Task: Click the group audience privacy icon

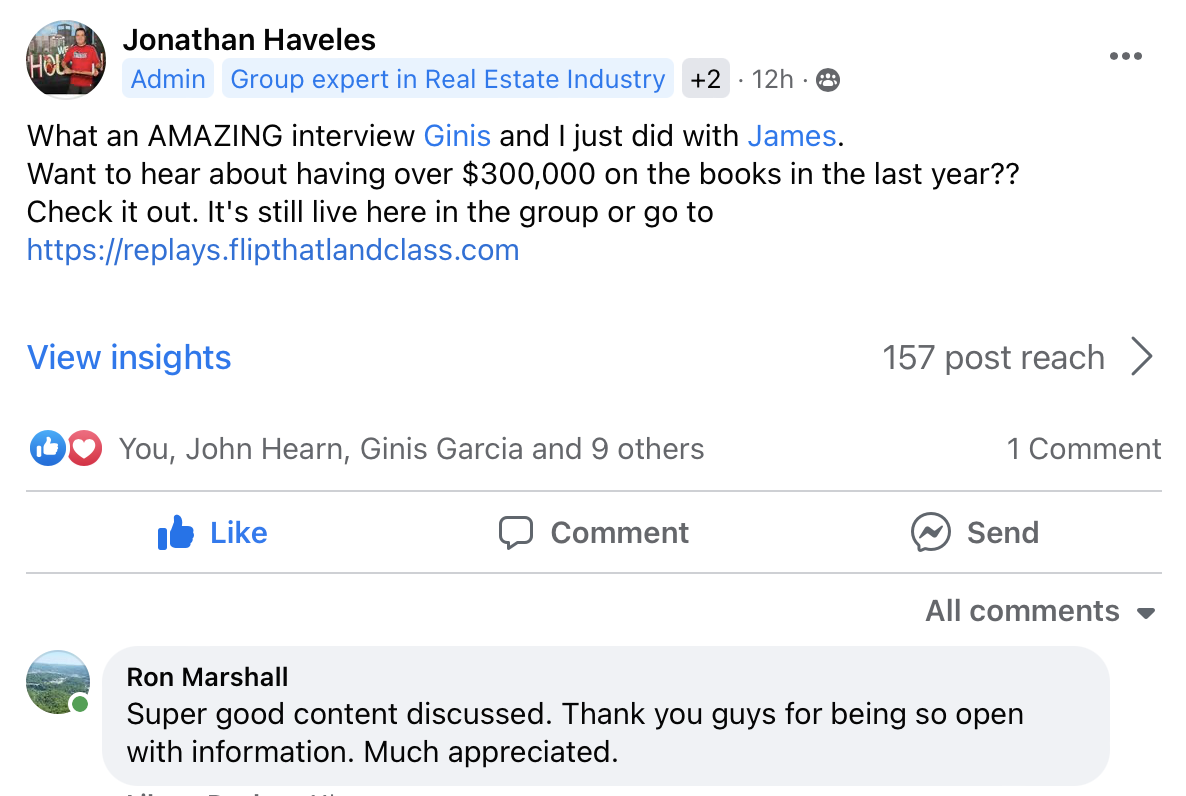Action: [828, 80]
